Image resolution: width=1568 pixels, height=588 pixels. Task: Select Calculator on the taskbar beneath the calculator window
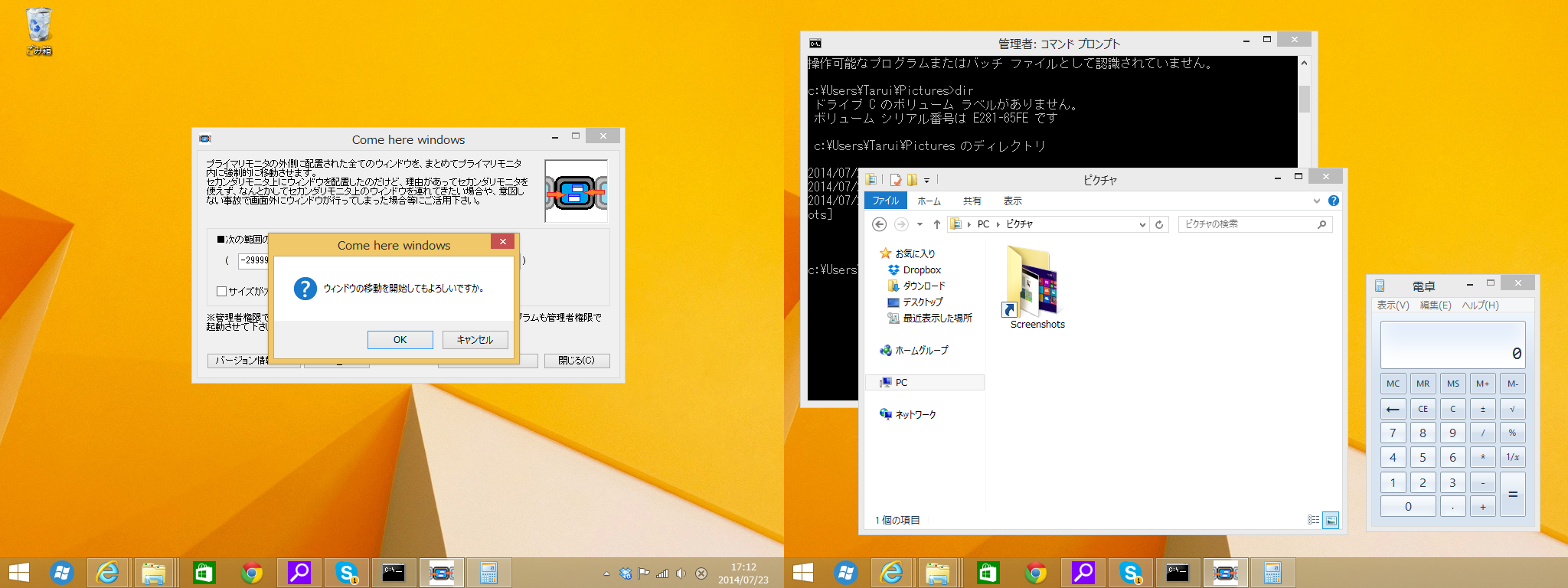(x=1272, y=573)
